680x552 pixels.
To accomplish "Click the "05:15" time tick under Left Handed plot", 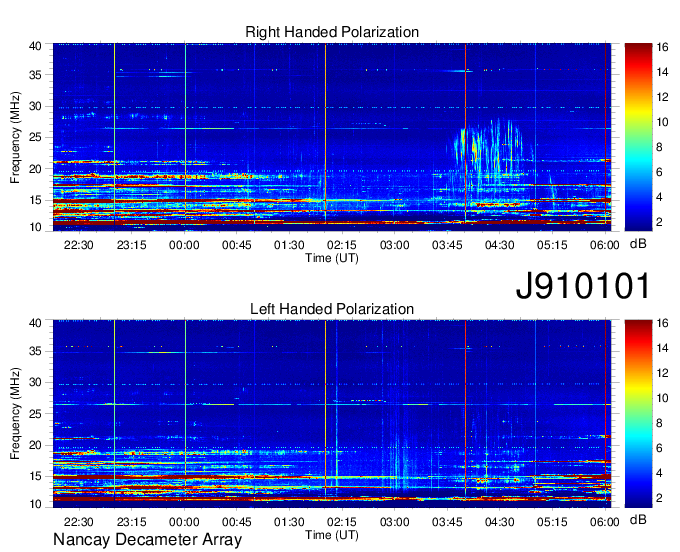I will pos(552,522).
